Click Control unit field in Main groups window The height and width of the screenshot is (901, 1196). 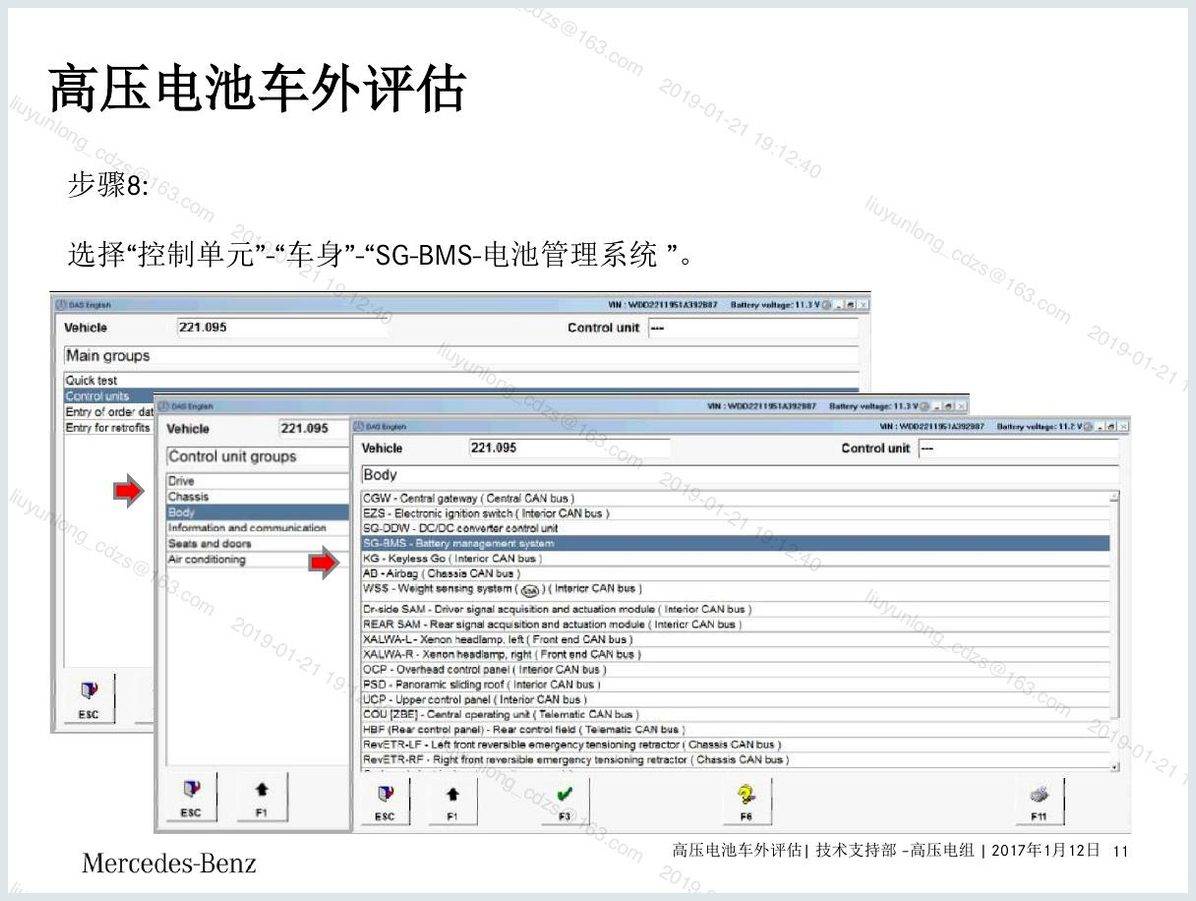click(x=754, y=328)
